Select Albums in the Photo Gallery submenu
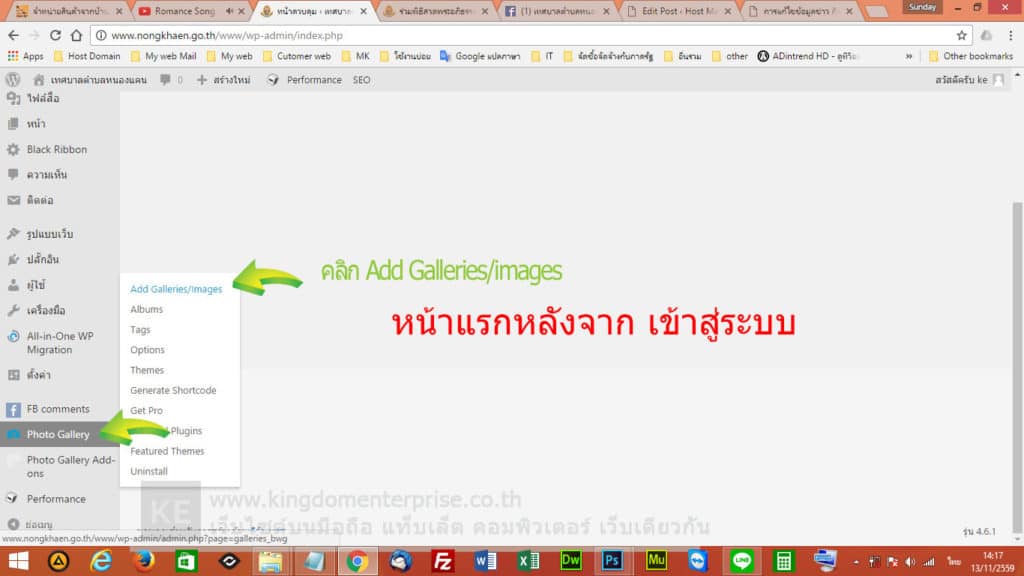 point(146,309)
